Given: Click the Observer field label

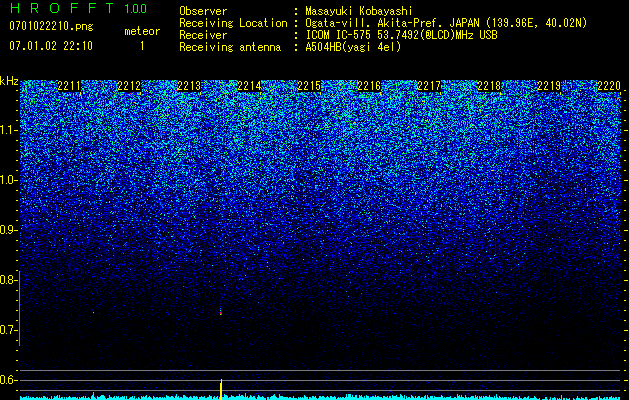Looking at the screenshot, I should point(203,11).
